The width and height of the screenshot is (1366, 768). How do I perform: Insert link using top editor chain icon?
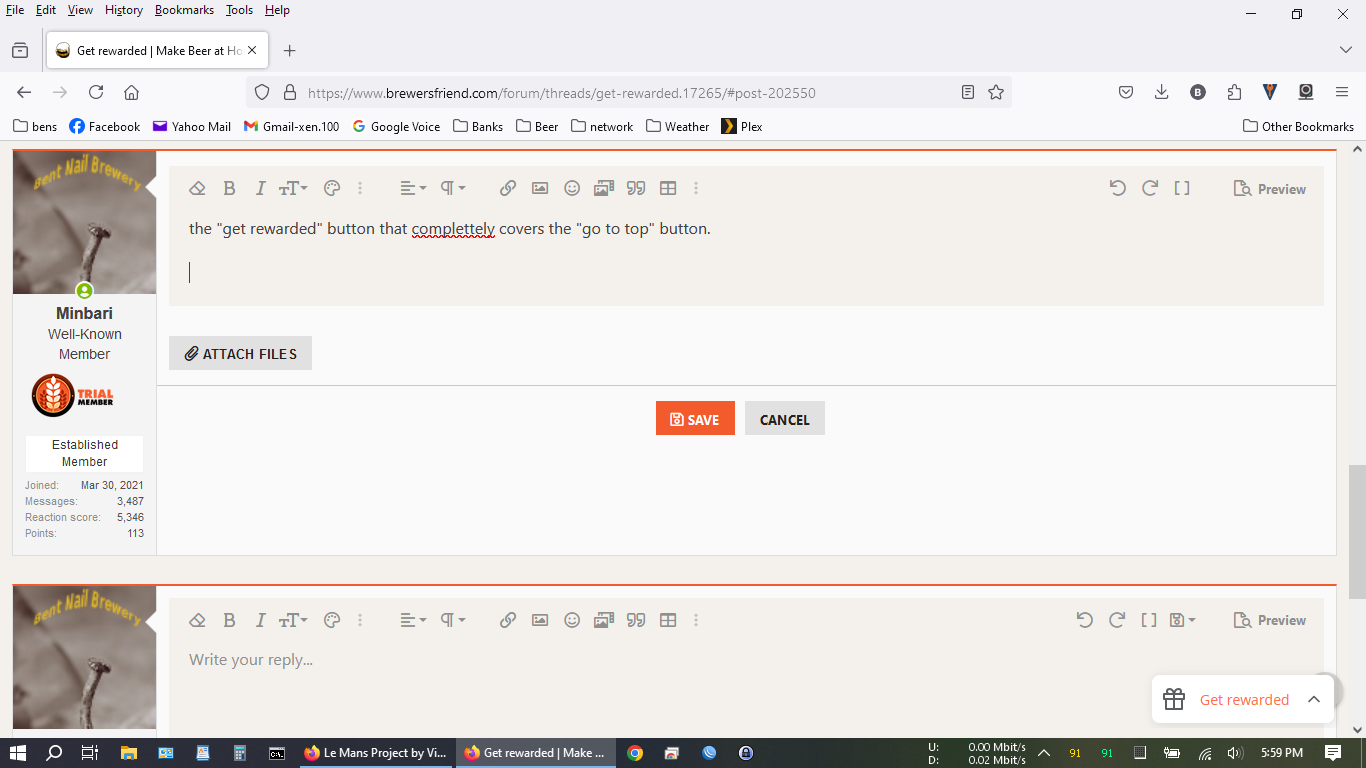point(508,188)
